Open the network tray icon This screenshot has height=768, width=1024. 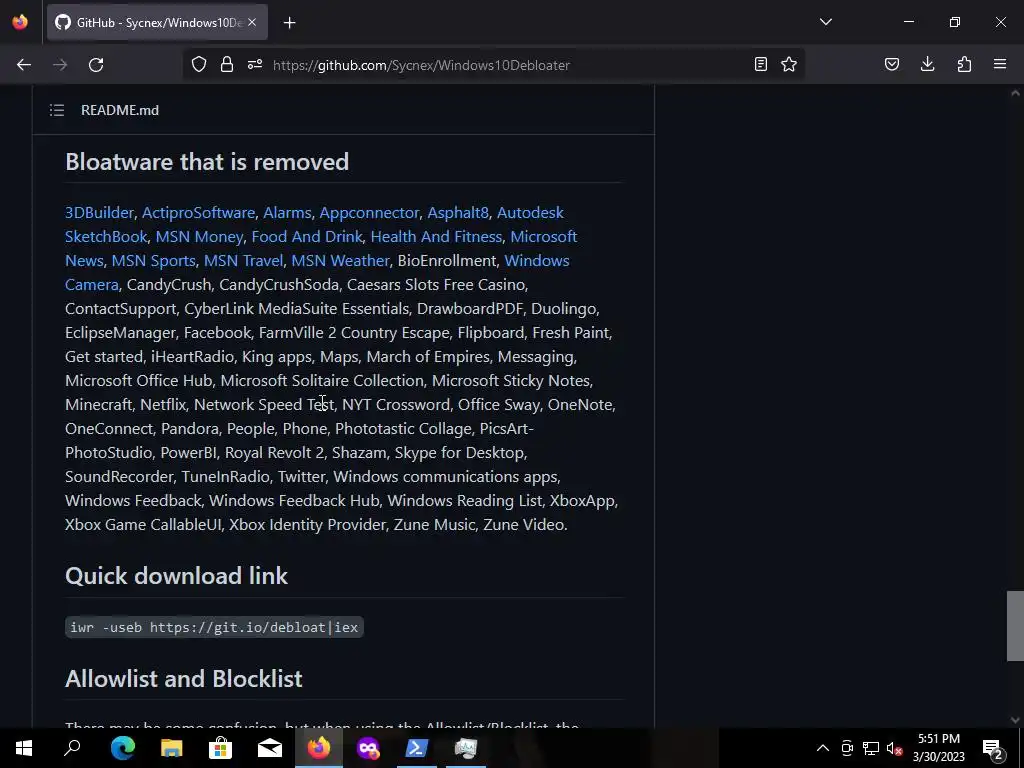(871, 748)
